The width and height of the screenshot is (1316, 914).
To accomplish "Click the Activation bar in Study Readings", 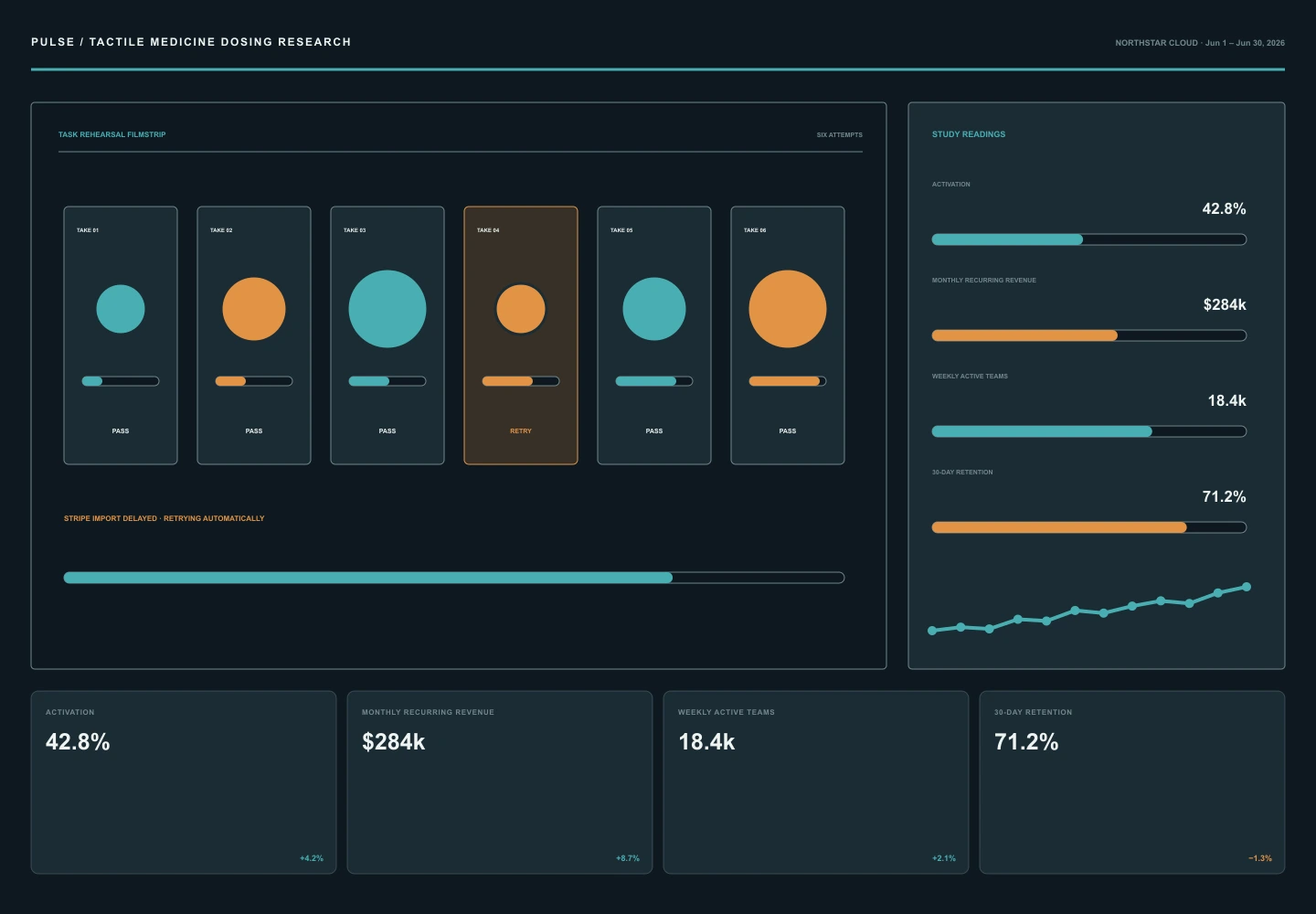I will point(1089,239).
